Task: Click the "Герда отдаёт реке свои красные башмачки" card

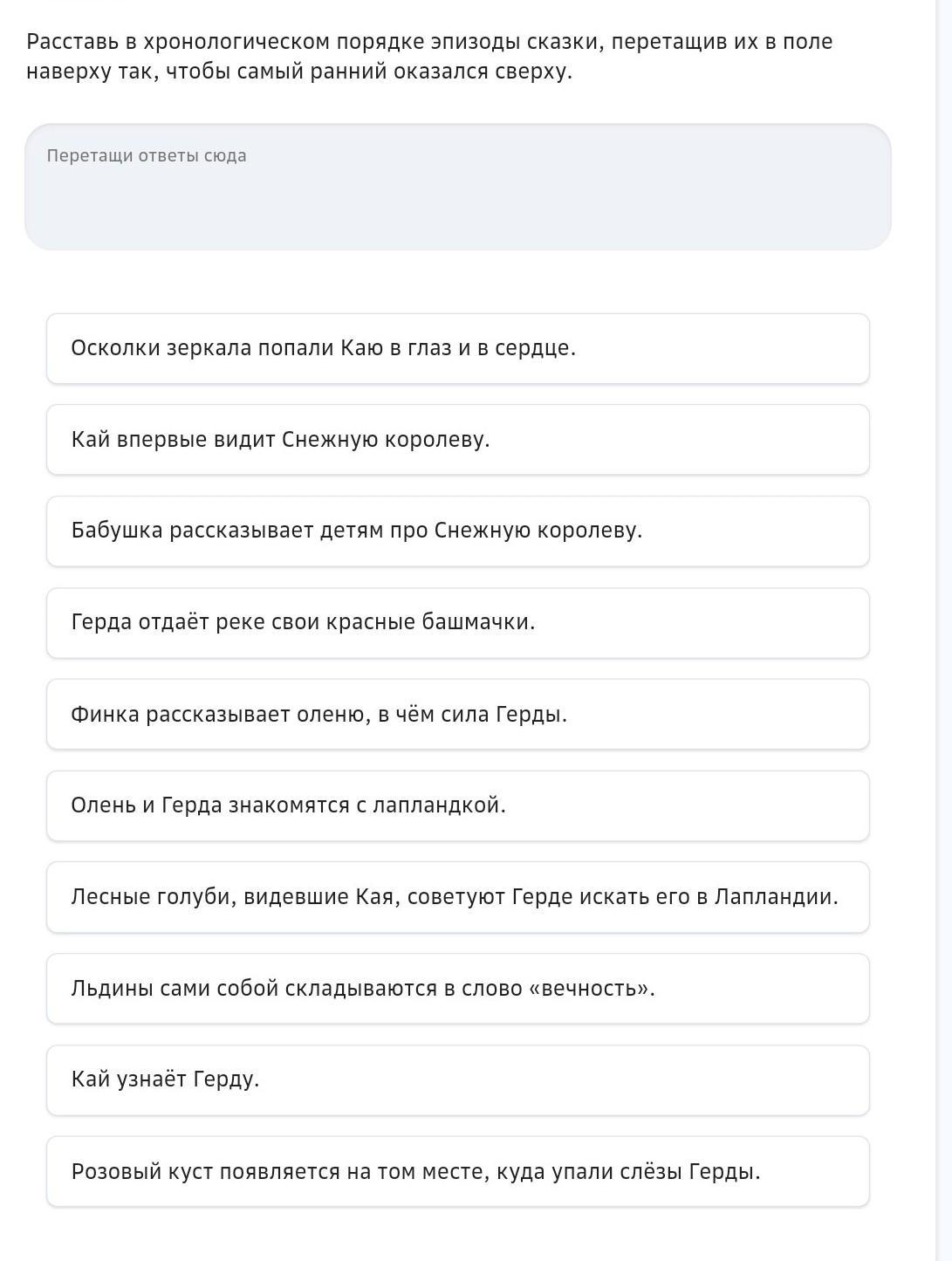Action: 457,623
